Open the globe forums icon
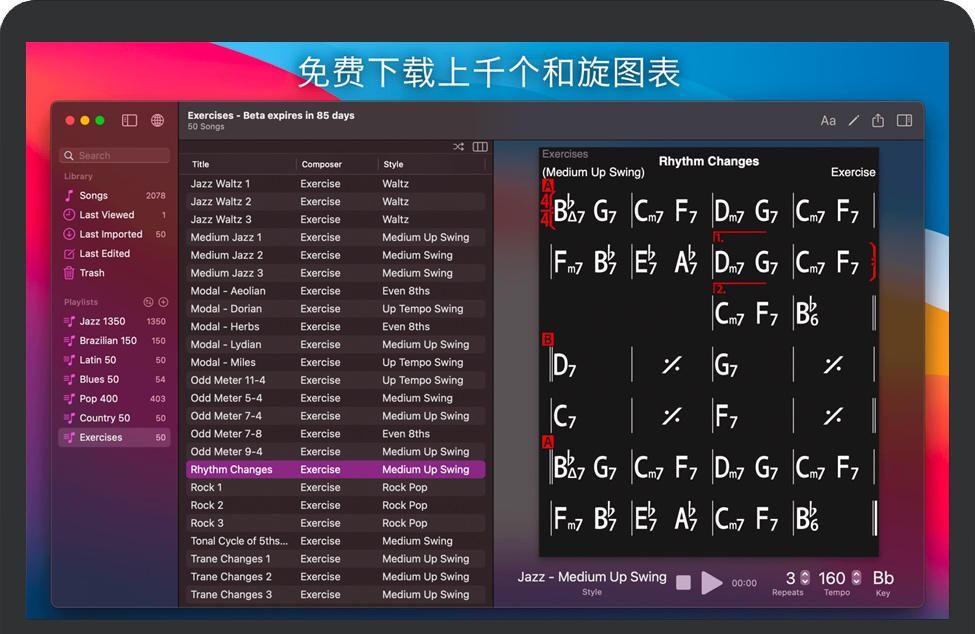The height and width of the screenshot is (634, 975). [x=158, y=121]
